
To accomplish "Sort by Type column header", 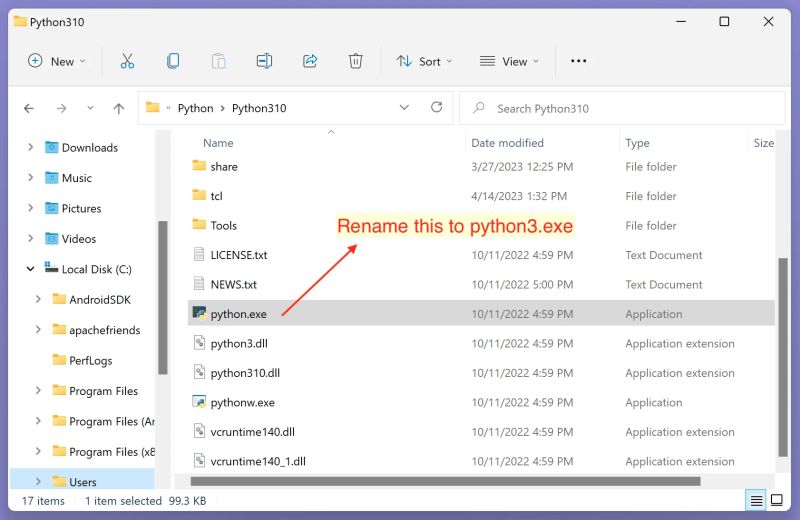I will pyautogui.click(x=637, y=143).
